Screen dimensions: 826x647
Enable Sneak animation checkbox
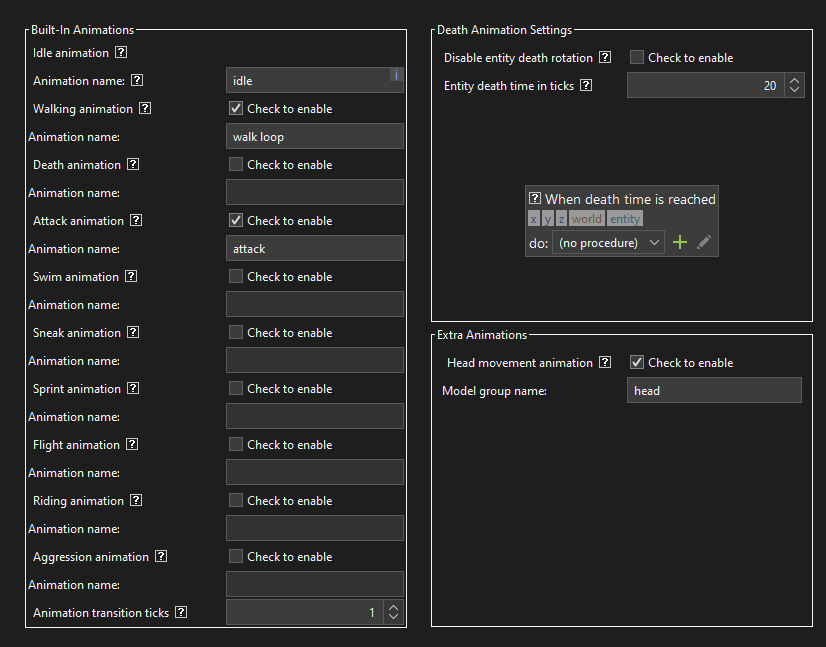pyautogui.click(x=236, y=332)
